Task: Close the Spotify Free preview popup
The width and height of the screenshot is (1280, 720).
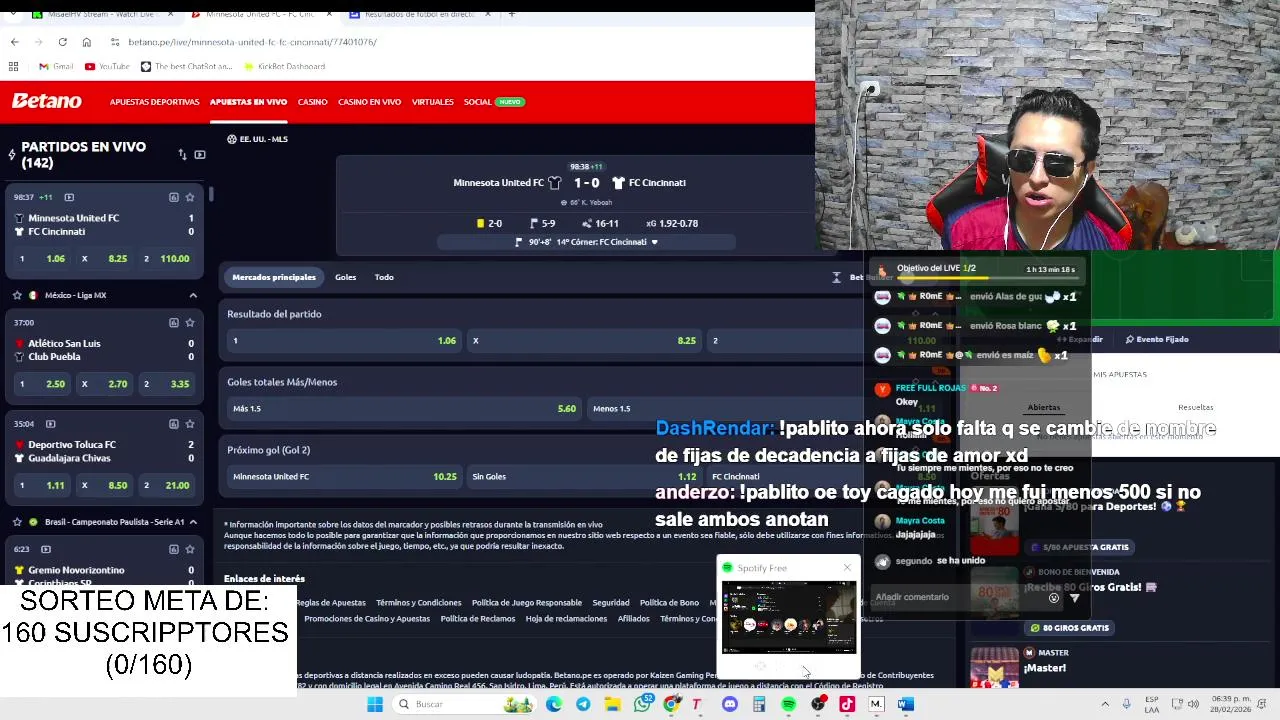Action: 847,568
